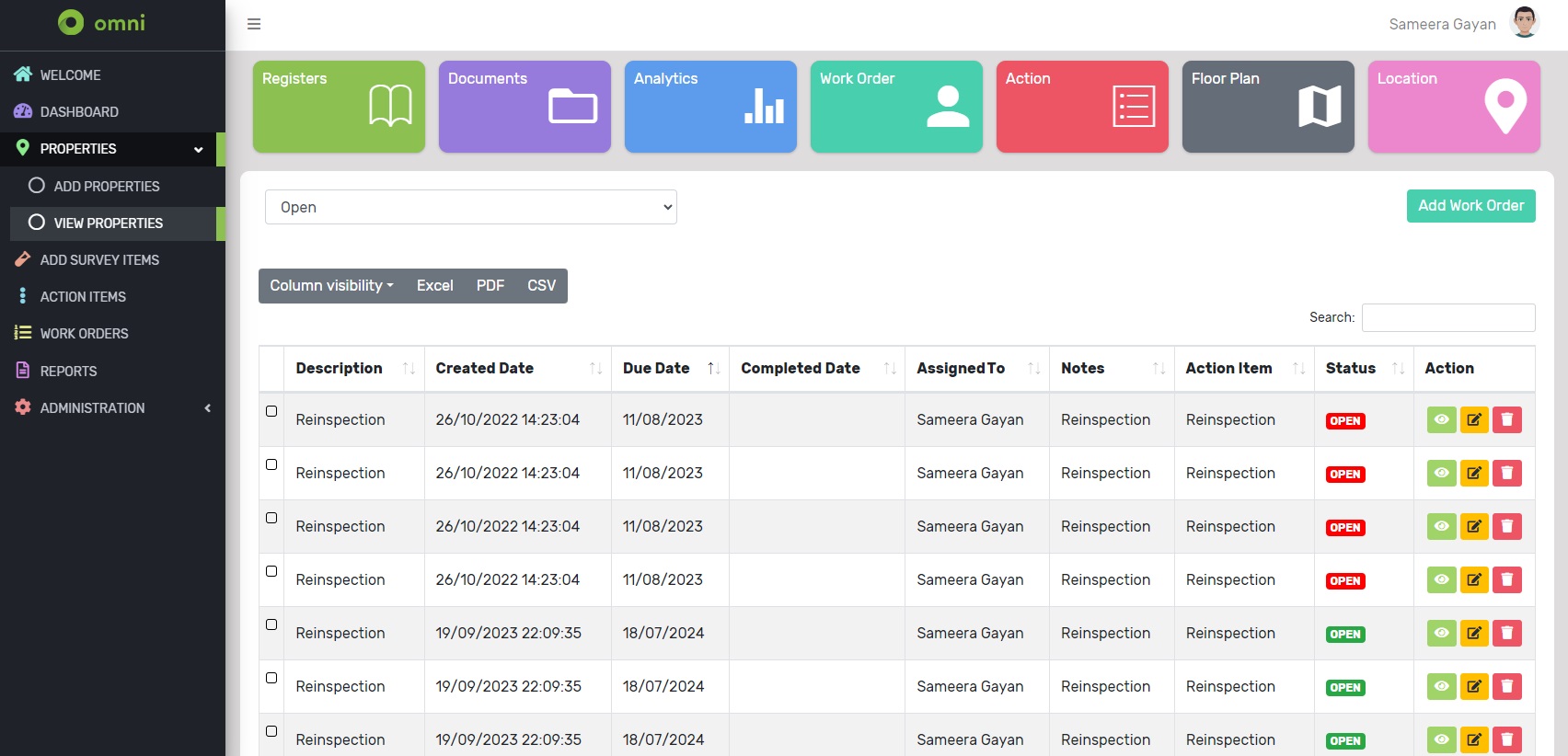The width and height of the screenshot is (1568, 756).
Task: Open the Open status filter dropdown
Action: [470, 207]
